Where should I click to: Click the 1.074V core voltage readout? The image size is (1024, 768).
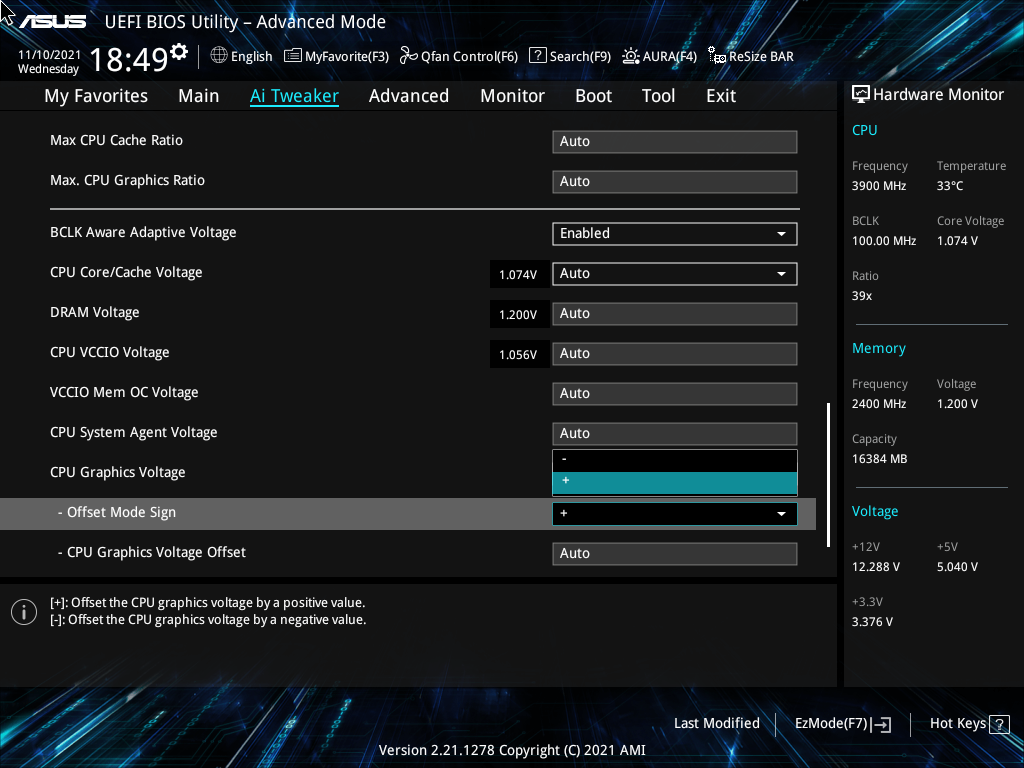[518, 275]
